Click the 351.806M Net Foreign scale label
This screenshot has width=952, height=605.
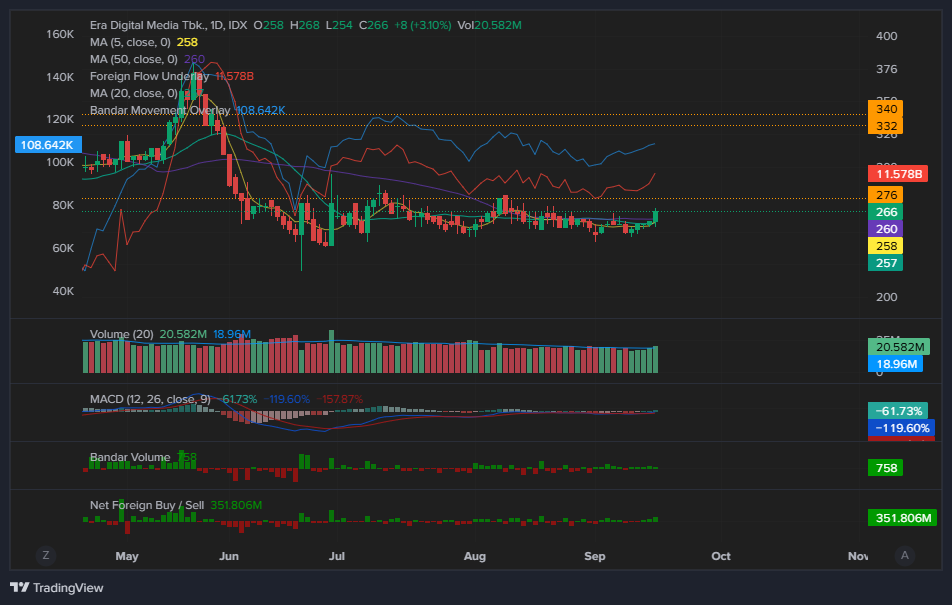pyautogui.click(x=903, y=518)
